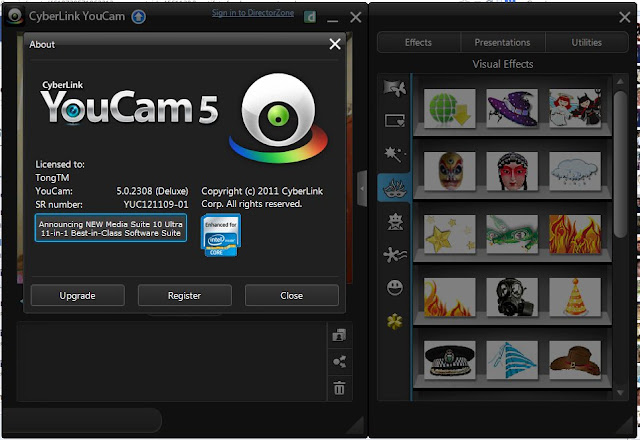Apply the yellow stars effect
This screenshot has height=440, width=640.
tap(450, 234)
